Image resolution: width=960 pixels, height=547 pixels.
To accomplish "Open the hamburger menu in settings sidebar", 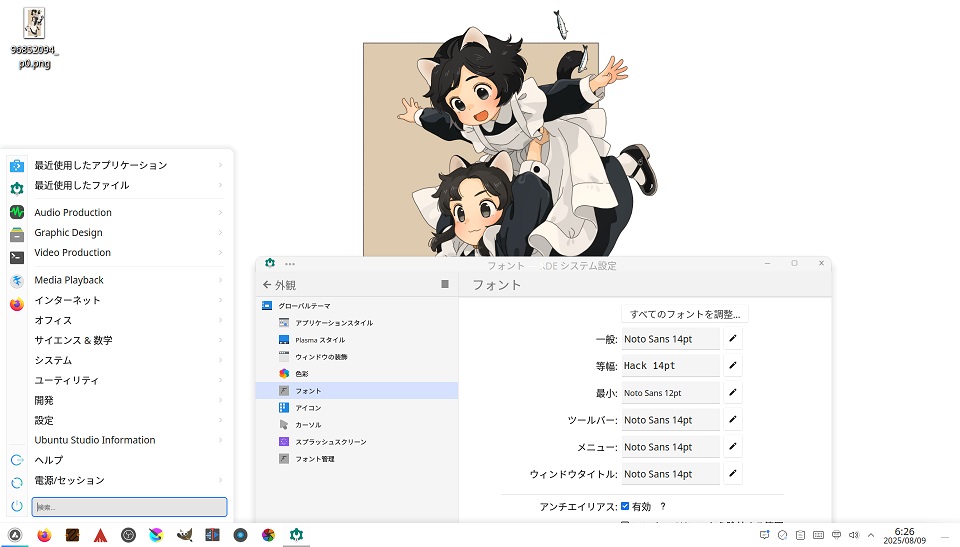I will (445, 284).
